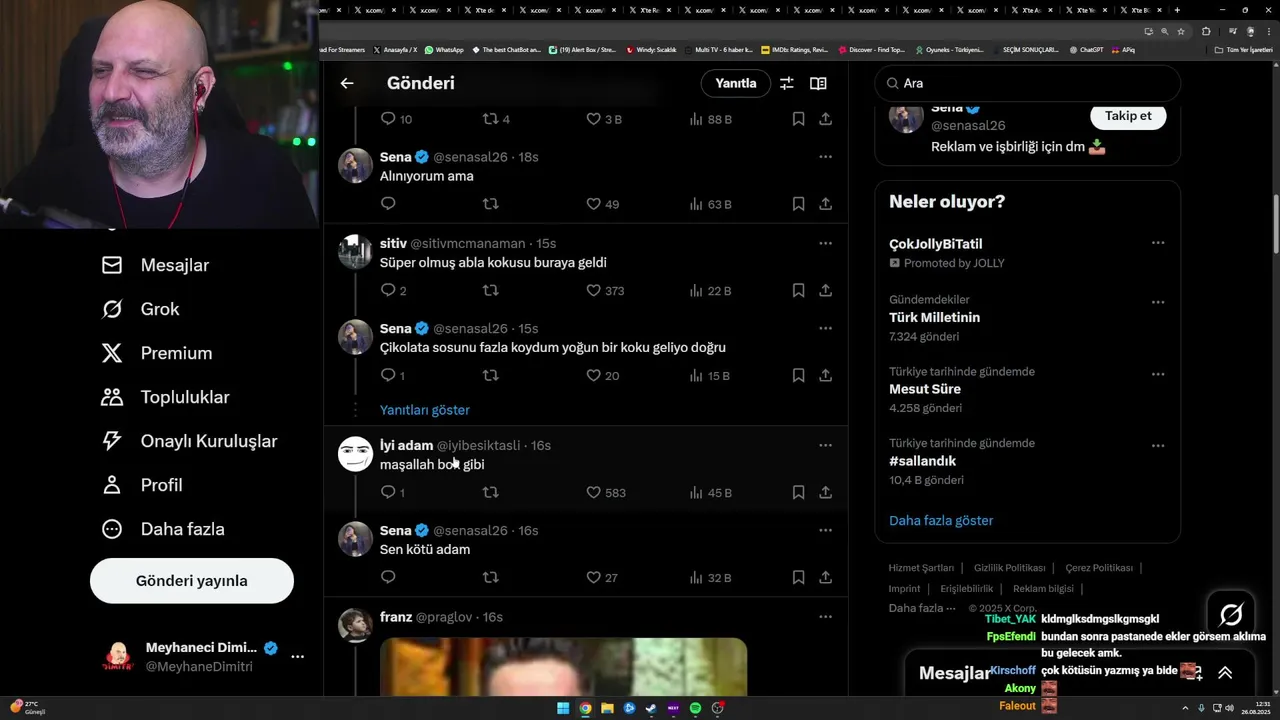Go back using the arrow beside Gönderi

pos(347,83)
